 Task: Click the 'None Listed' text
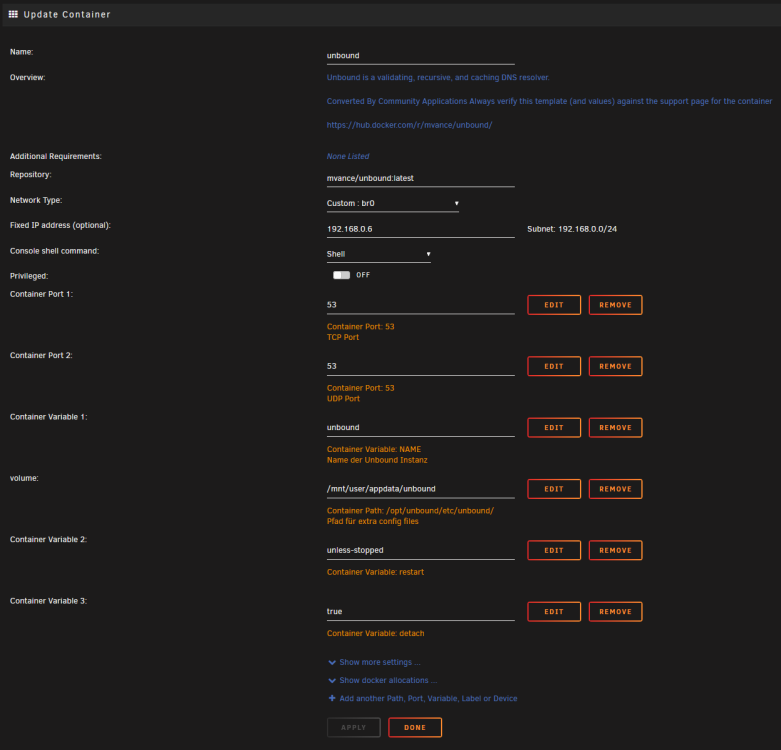pyautogui.click(x=348, y=156)
